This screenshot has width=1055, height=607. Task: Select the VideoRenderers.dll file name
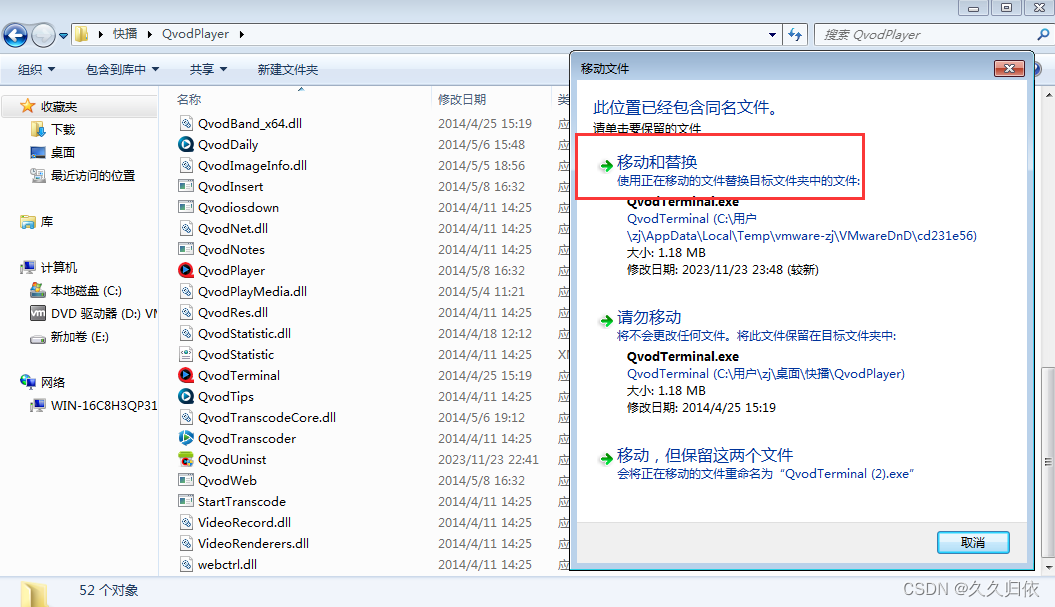pos(253,543)
